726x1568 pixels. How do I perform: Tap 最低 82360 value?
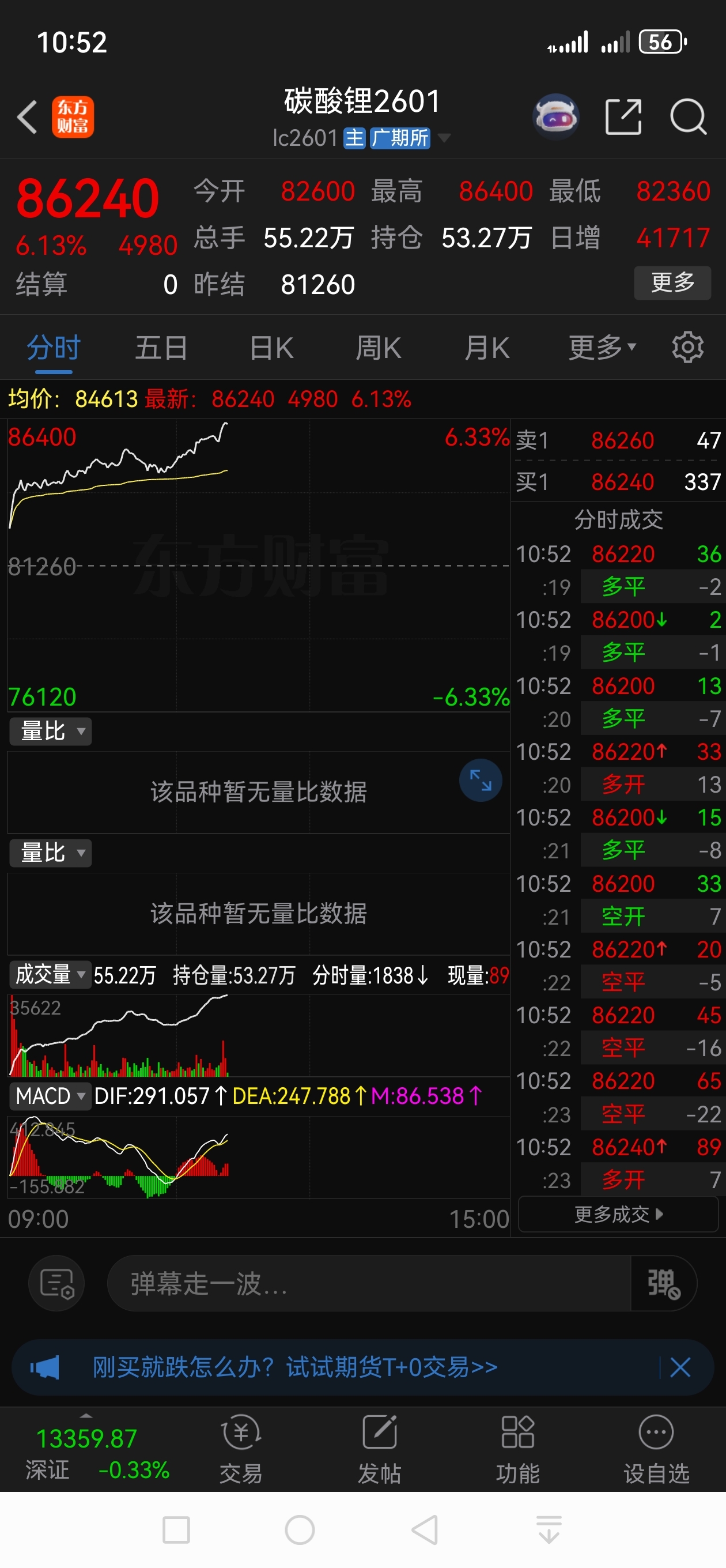(x=673, y=191)
